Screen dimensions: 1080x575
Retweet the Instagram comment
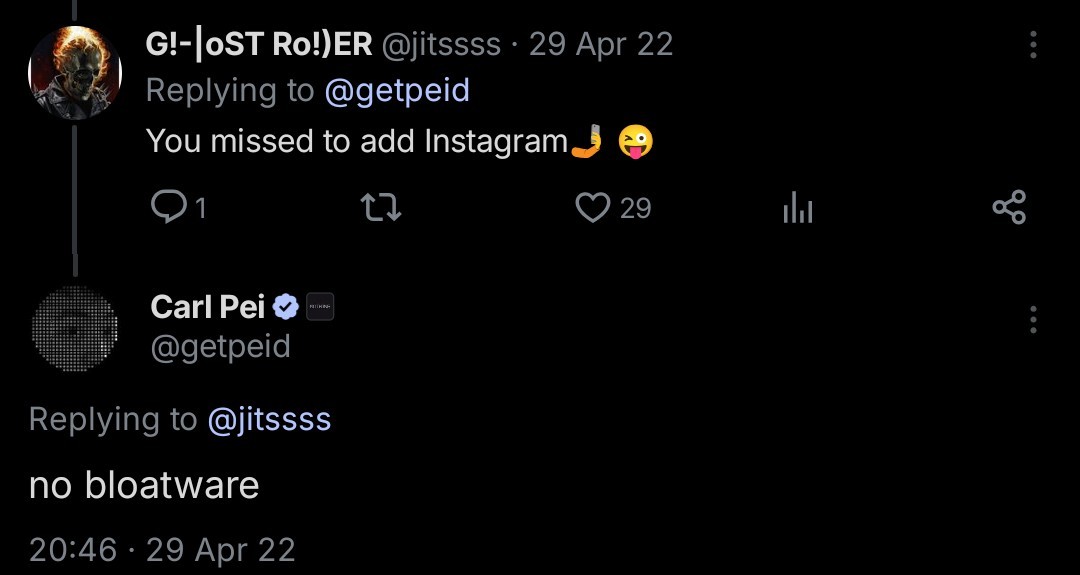click(380, 208)
